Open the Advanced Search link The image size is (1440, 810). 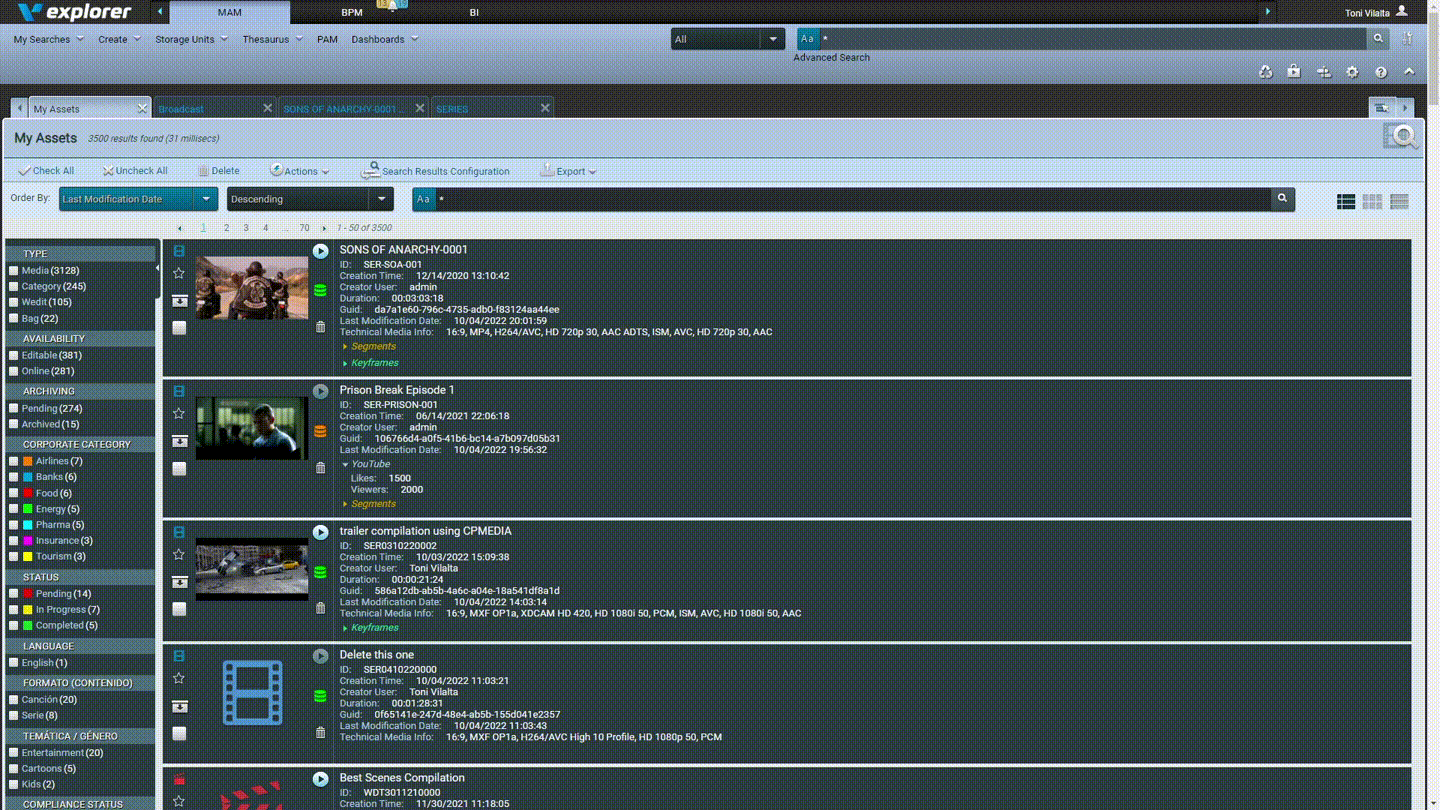[831, 57]
